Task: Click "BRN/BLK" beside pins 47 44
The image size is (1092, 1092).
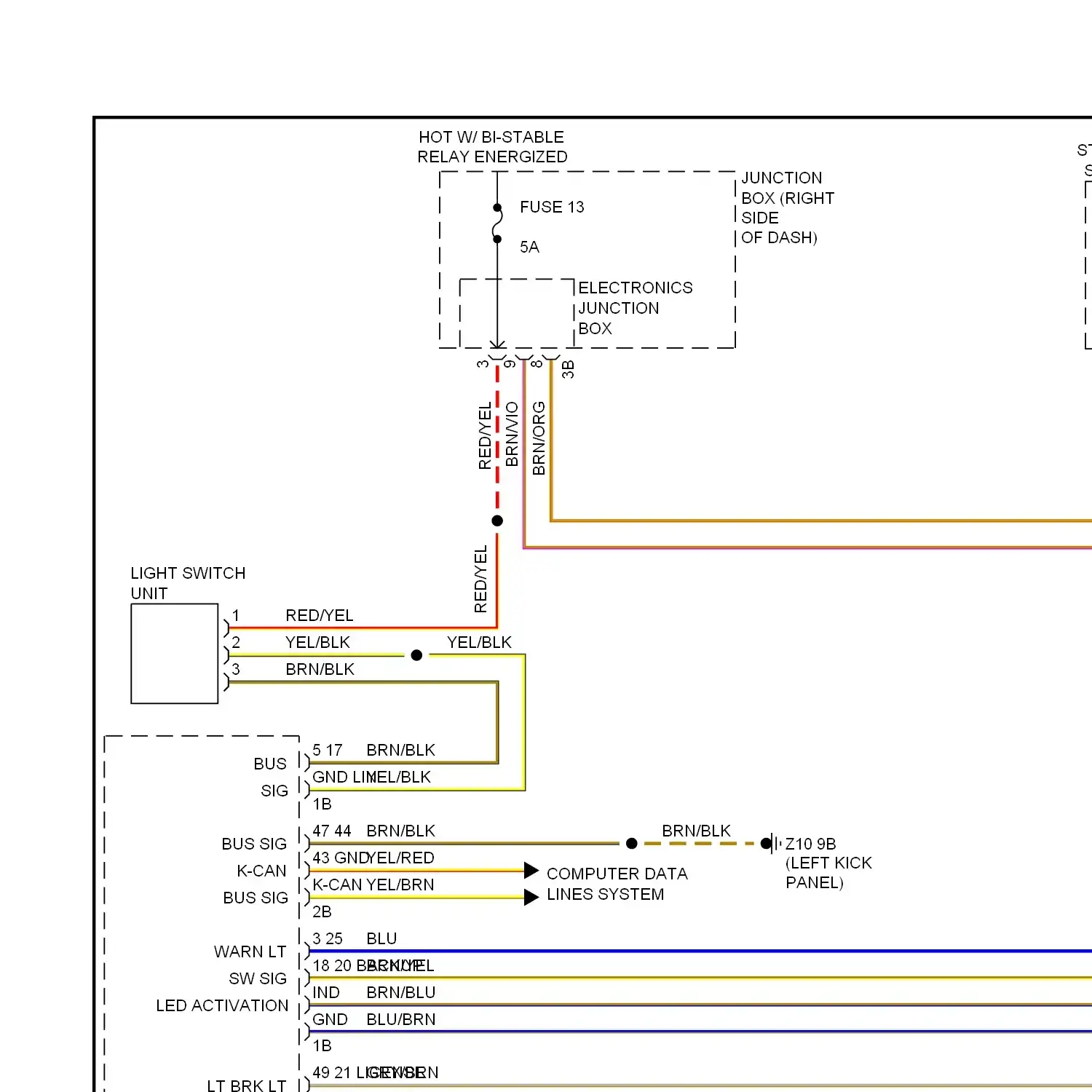Action: [x=400, y=831]
